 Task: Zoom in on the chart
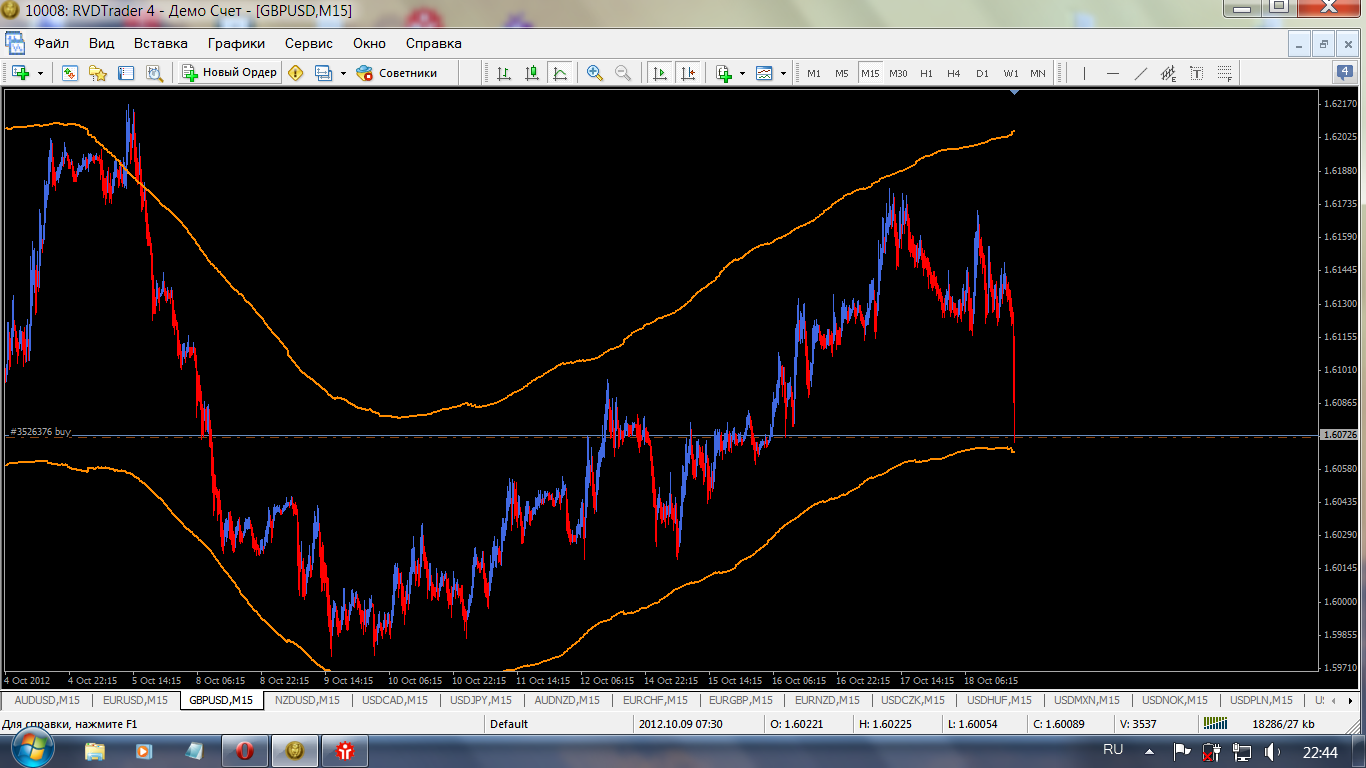(595, 73)
